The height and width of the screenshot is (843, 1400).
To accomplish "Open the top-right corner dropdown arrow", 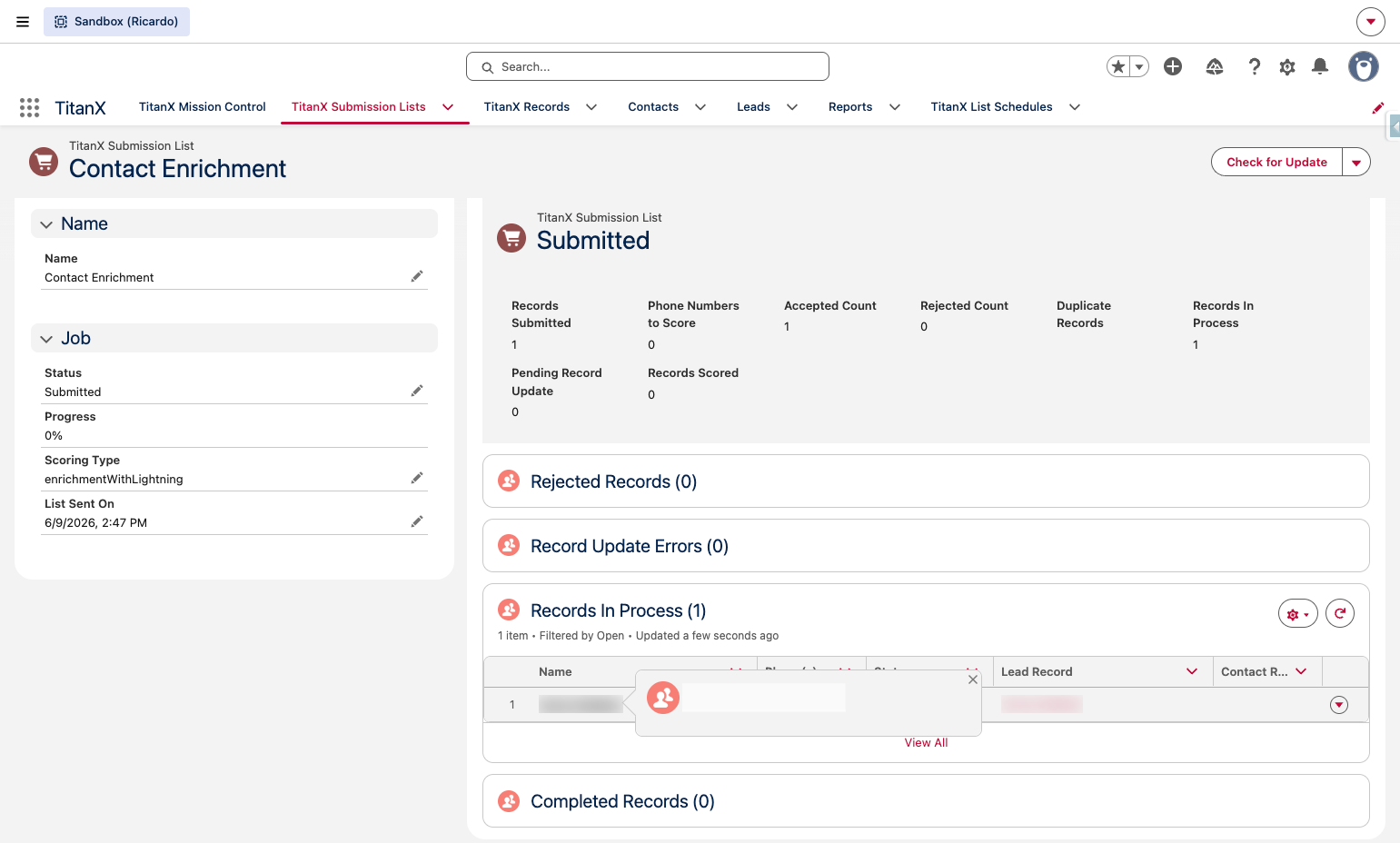I will (1371, 22).
